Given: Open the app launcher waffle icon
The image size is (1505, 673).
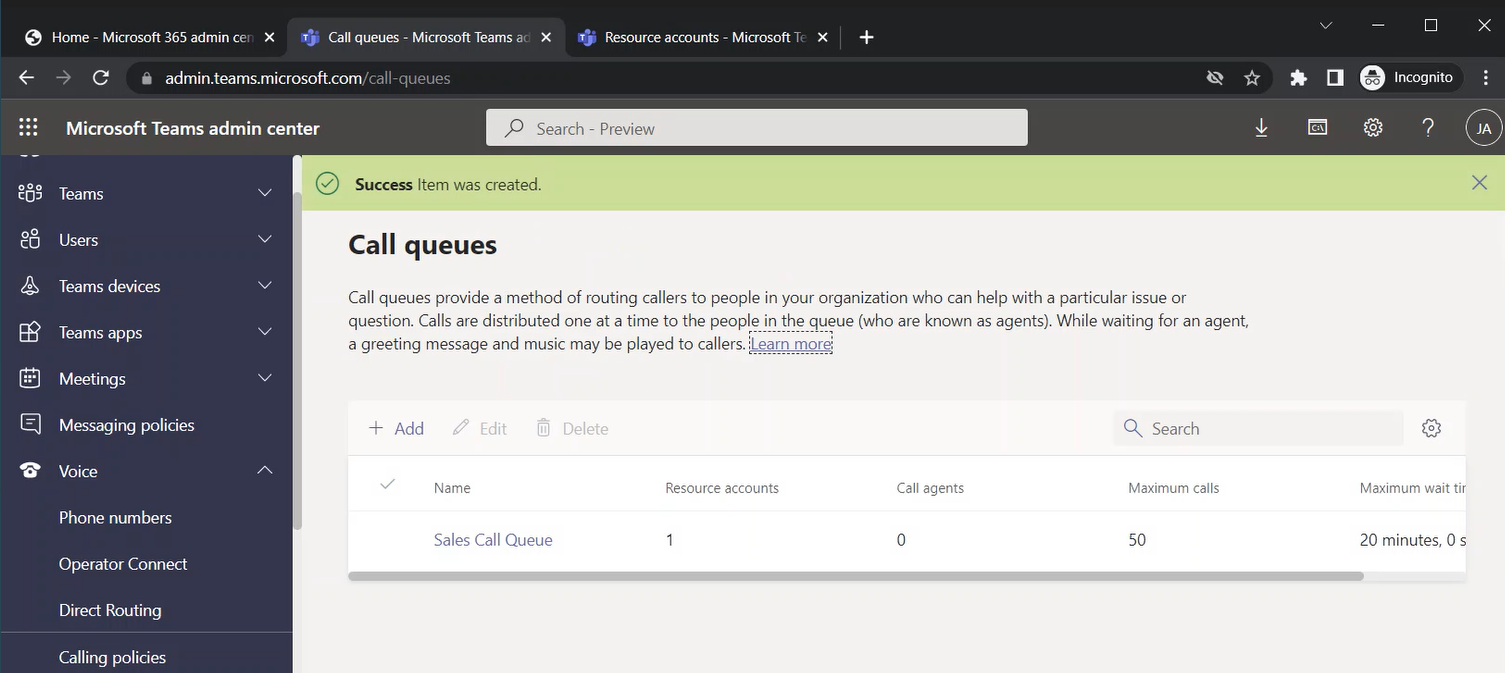Looking at the screenshot, I should pos(28,128).
